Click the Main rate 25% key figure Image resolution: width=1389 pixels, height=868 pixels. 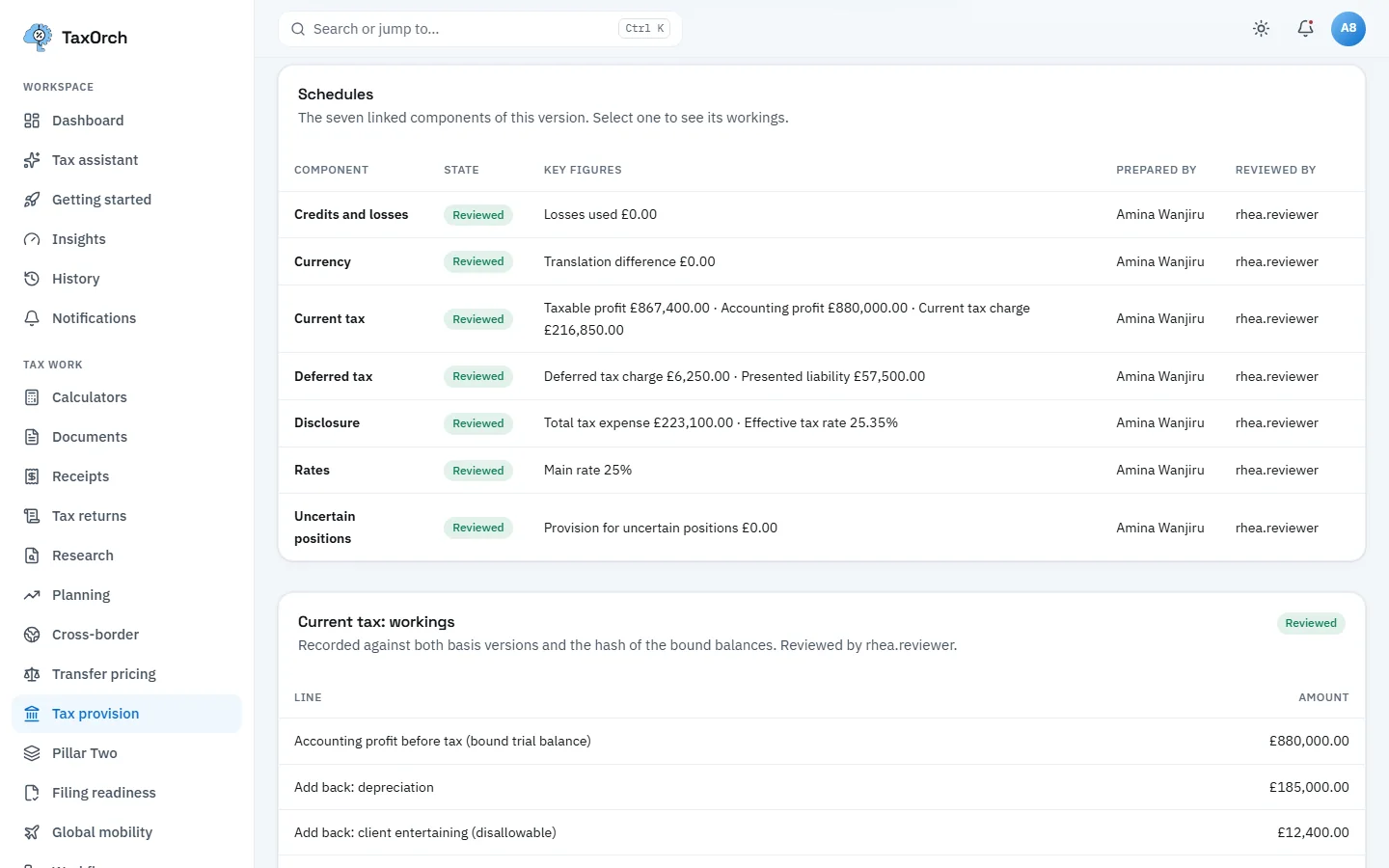click(x=587, y=471)
